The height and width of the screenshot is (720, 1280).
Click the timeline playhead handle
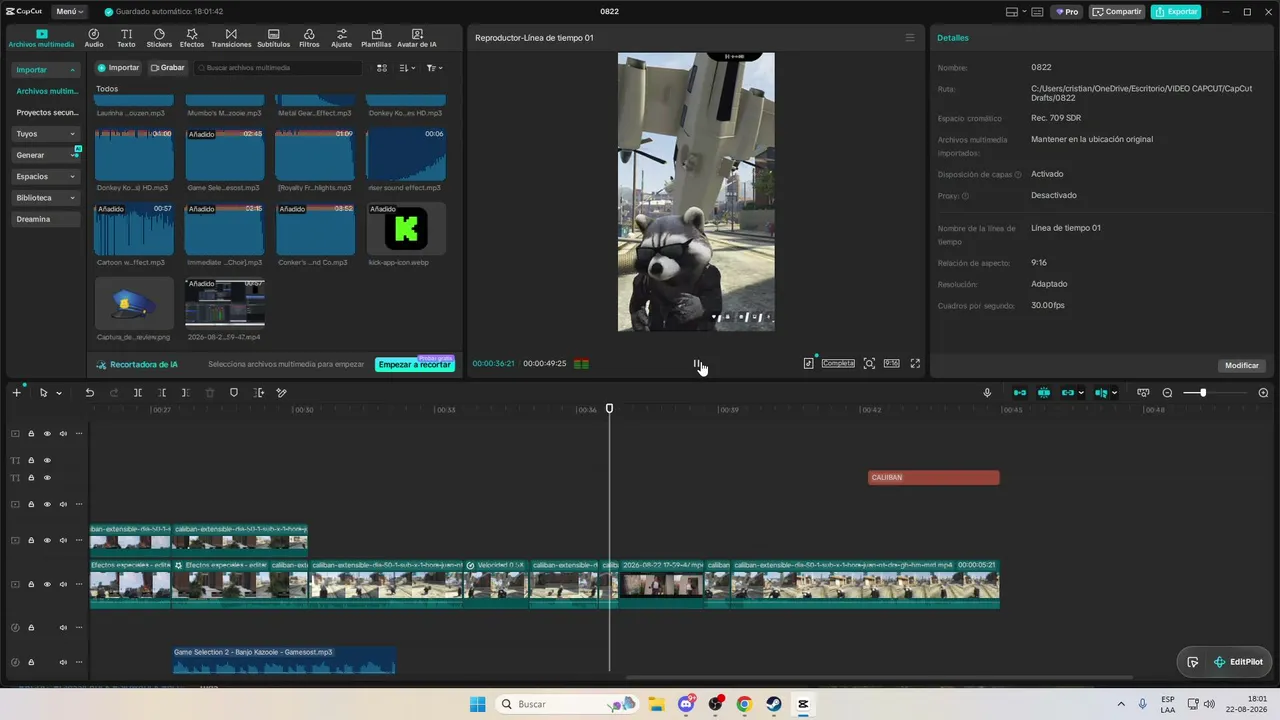609,408
